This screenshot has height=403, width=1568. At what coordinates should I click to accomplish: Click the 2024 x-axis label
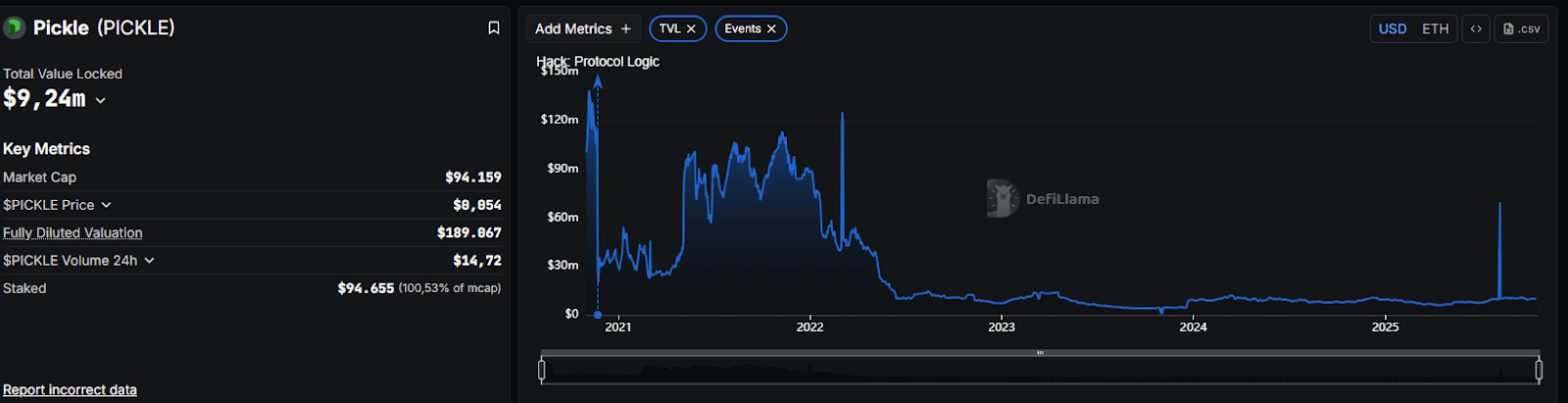click(1193, 327)
